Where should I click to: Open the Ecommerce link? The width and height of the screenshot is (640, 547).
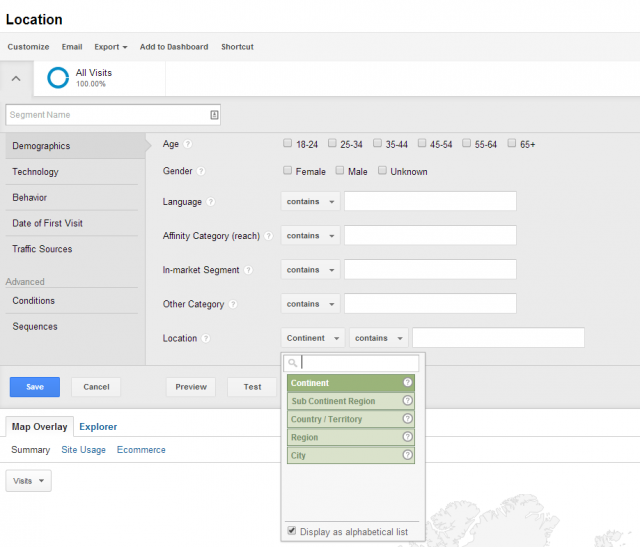coord(141,449)
